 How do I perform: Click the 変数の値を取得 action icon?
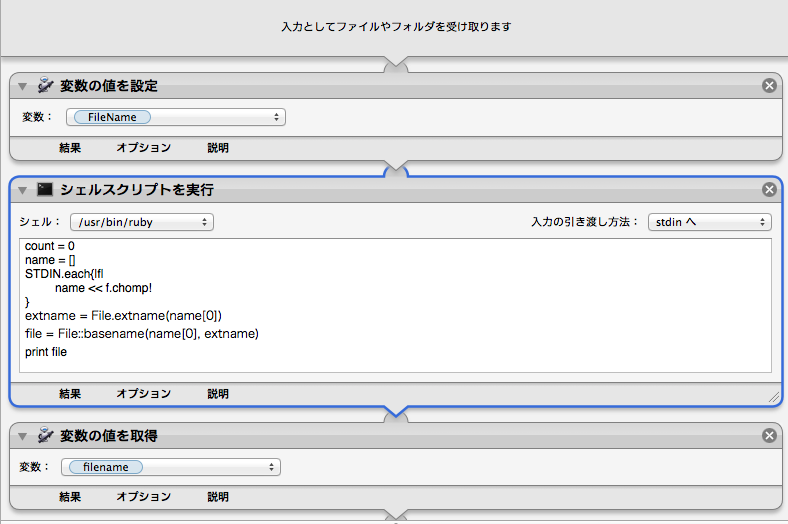(x=45, y=435)
